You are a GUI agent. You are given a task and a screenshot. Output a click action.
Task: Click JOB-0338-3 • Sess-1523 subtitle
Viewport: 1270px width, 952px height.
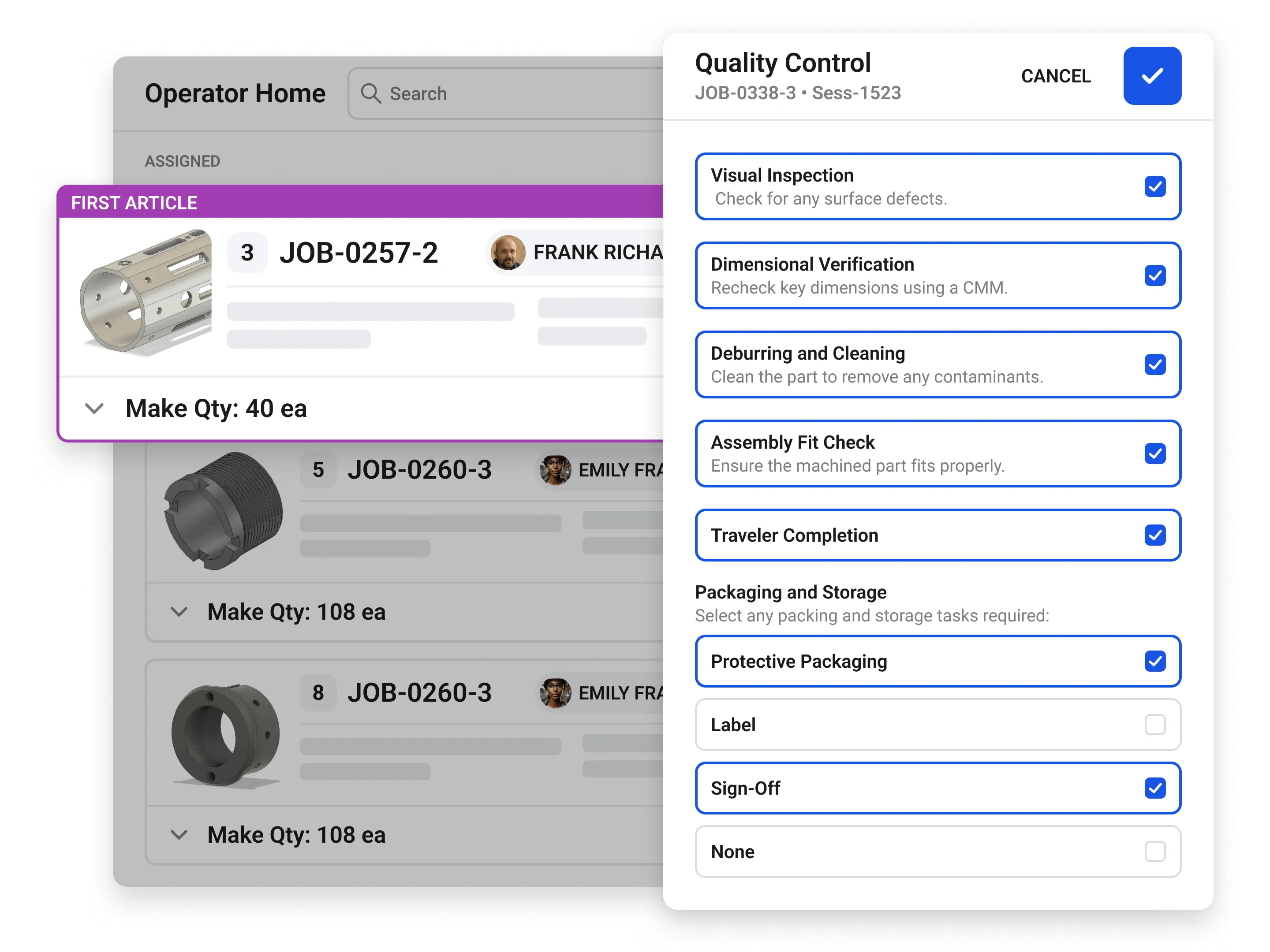point(797,93)
